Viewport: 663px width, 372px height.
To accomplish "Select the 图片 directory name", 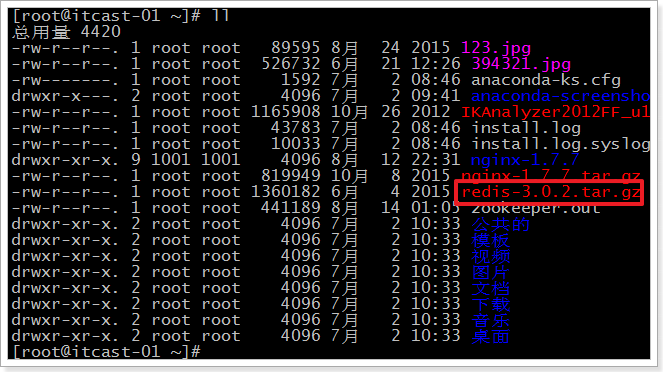I will (x=490, y=273).
